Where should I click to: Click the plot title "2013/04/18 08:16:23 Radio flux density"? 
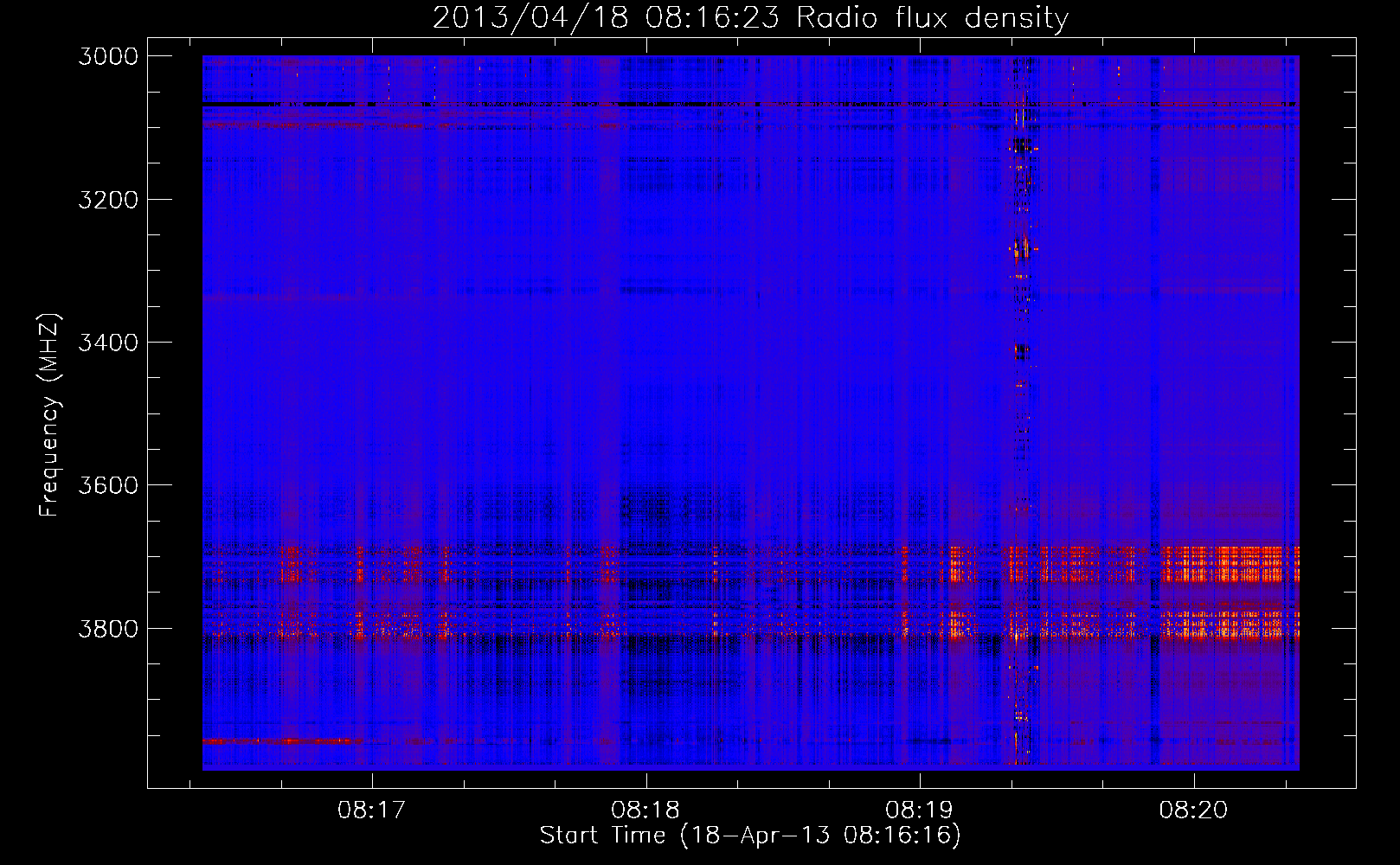751,17
